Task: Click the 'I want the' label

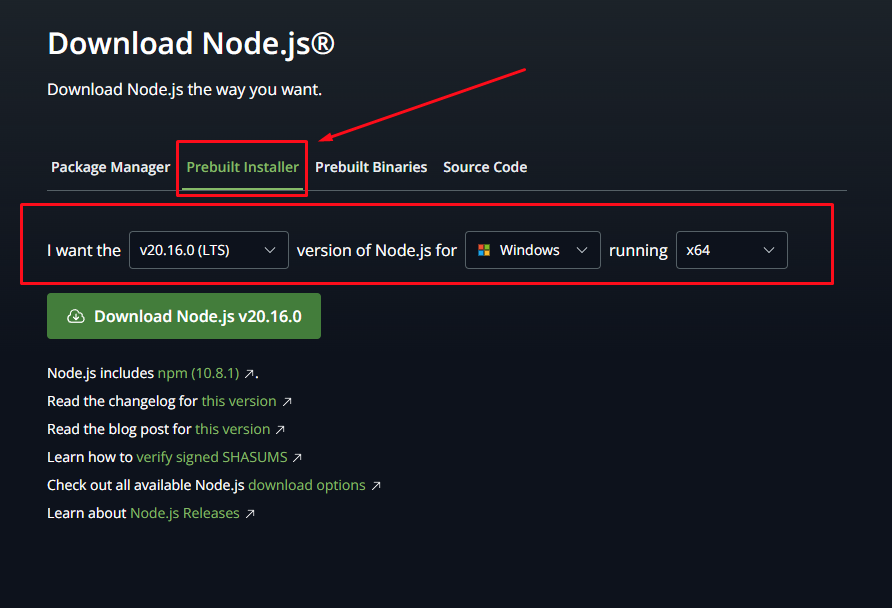Action: point(84,250)
